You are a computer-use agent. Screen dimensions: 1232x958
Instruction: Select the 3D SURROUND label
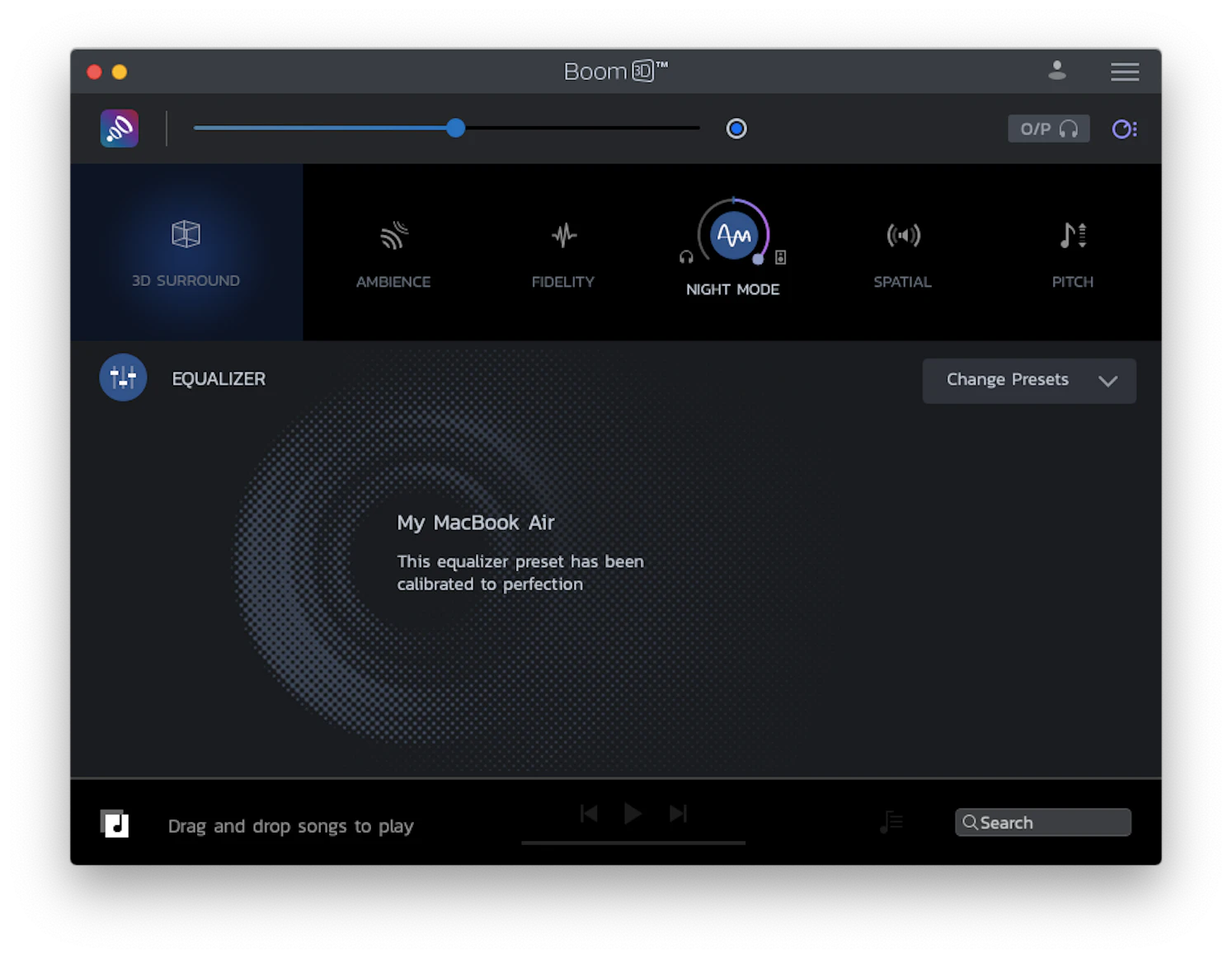186,280
